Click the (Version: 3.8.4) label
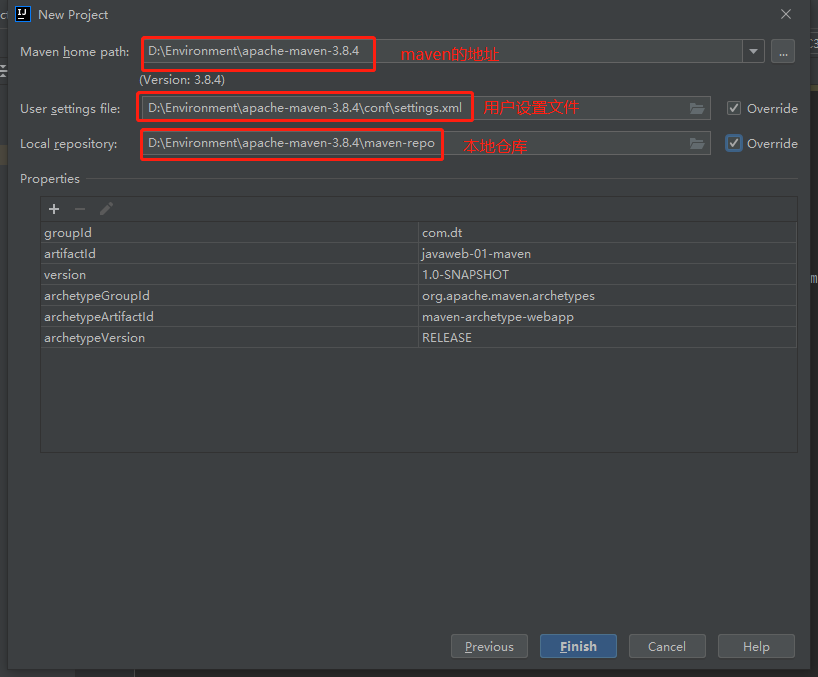 click(182, 80)
